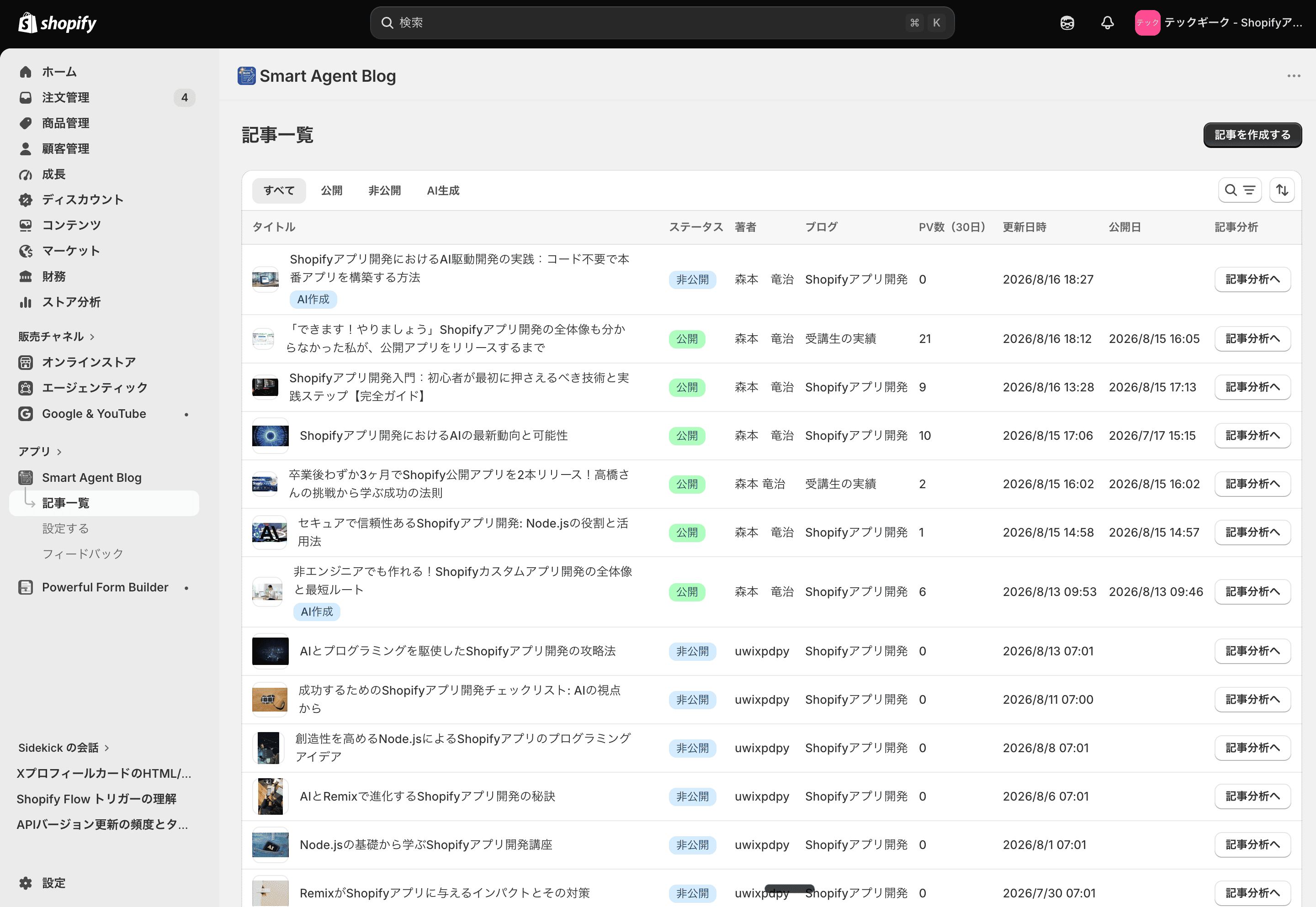Open the テックギーク store account menu
The image size is (1316, 907).
1218,23
